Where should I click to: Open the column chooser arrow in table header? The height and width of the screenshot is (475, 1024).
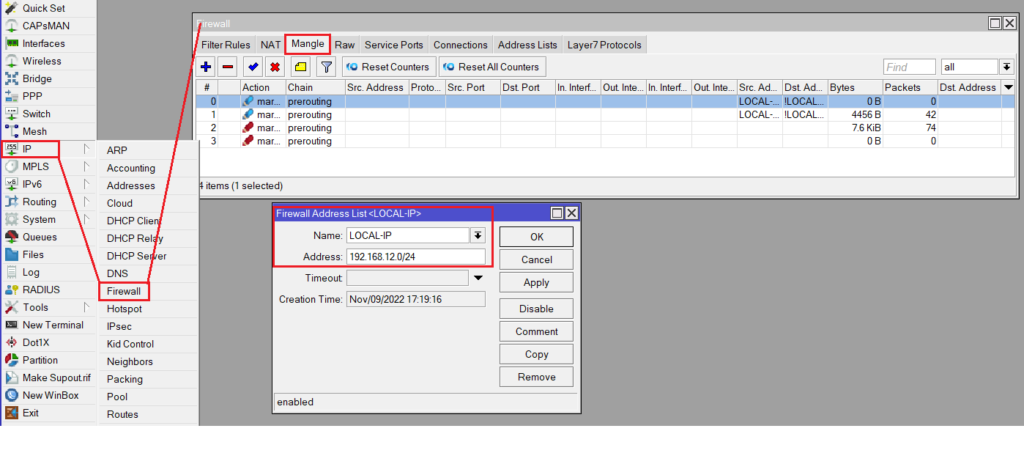coord(1006,88)
